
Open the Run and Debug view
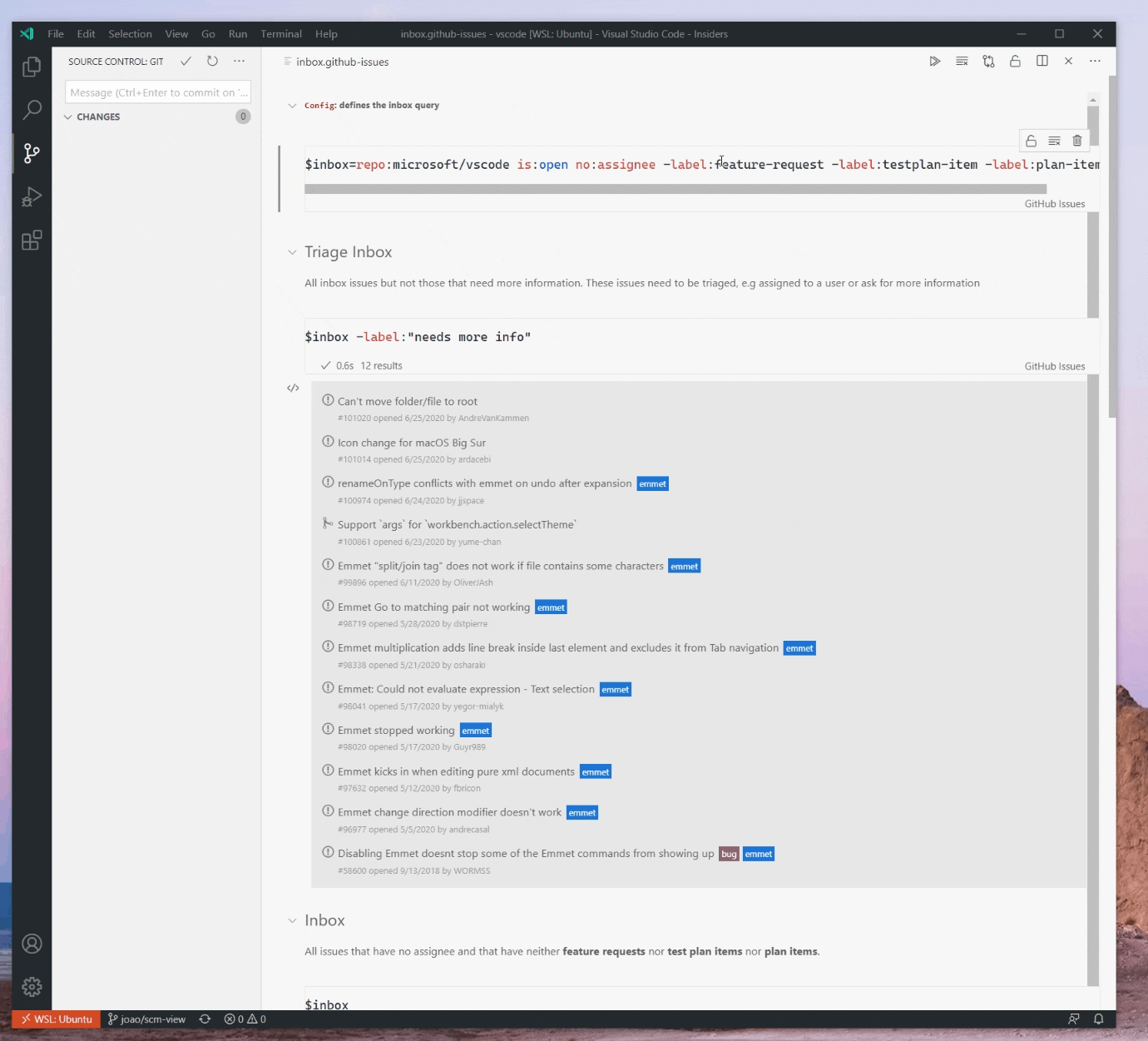coord(32,196)
